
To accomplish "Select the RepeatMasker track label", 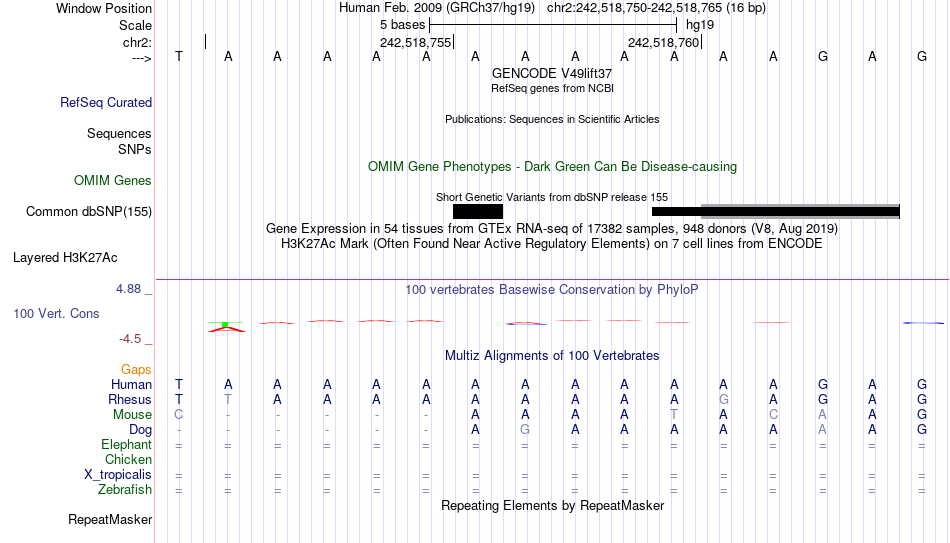I will coord(110,519).
